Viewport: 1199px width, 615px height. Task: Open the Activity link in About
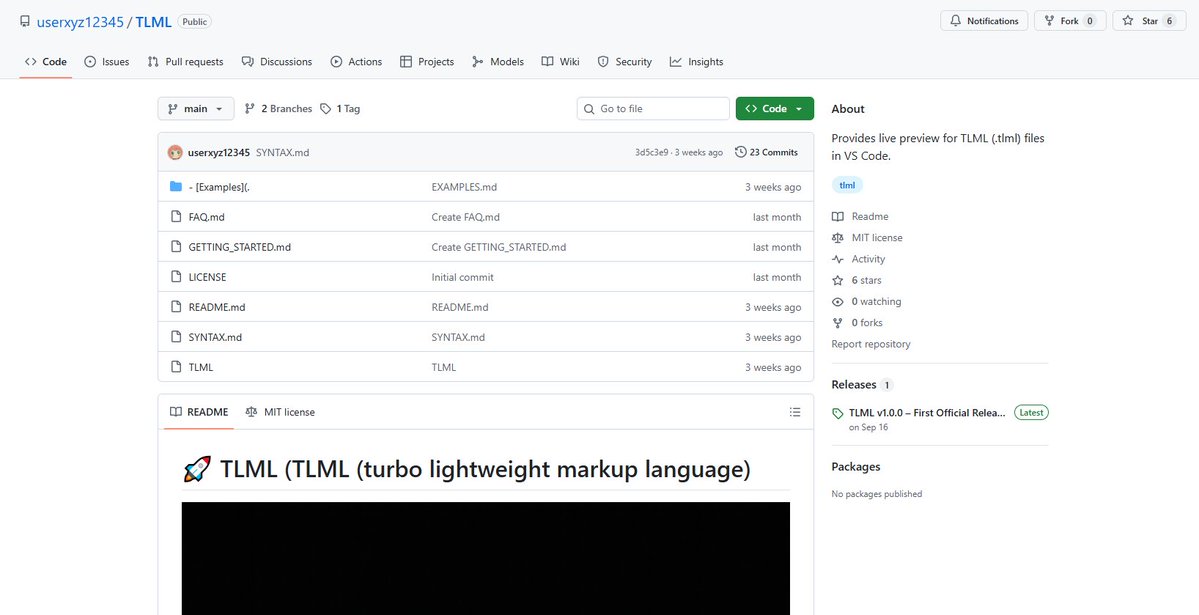(x=859, y=259)
